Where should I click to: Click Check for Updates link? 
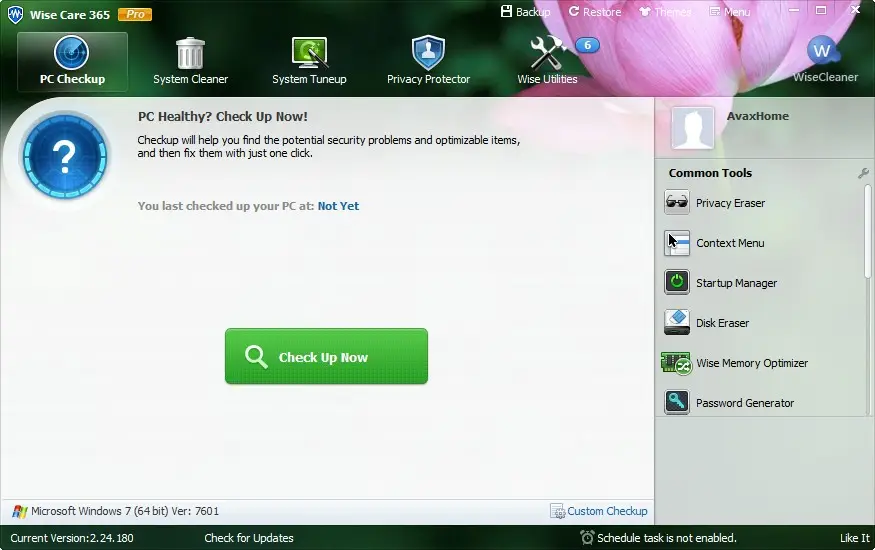(249, 538)
